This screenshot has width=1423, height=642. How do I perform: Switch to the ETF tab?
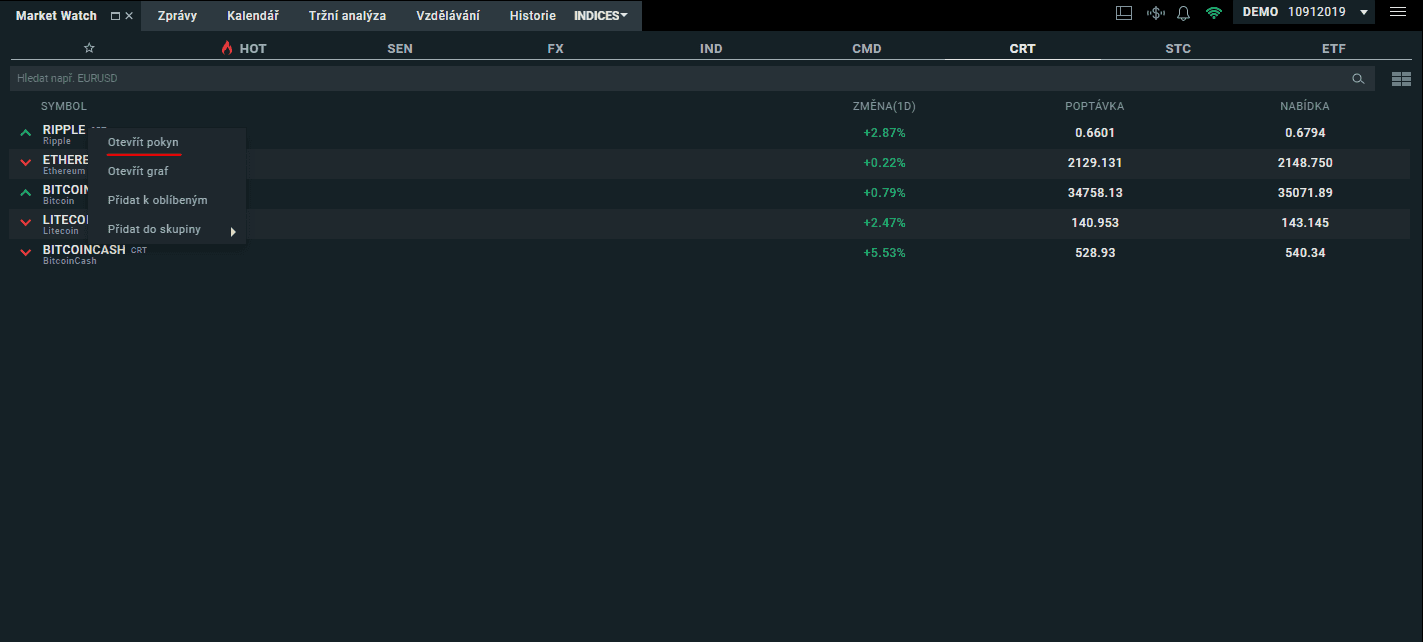(1334, 48)
